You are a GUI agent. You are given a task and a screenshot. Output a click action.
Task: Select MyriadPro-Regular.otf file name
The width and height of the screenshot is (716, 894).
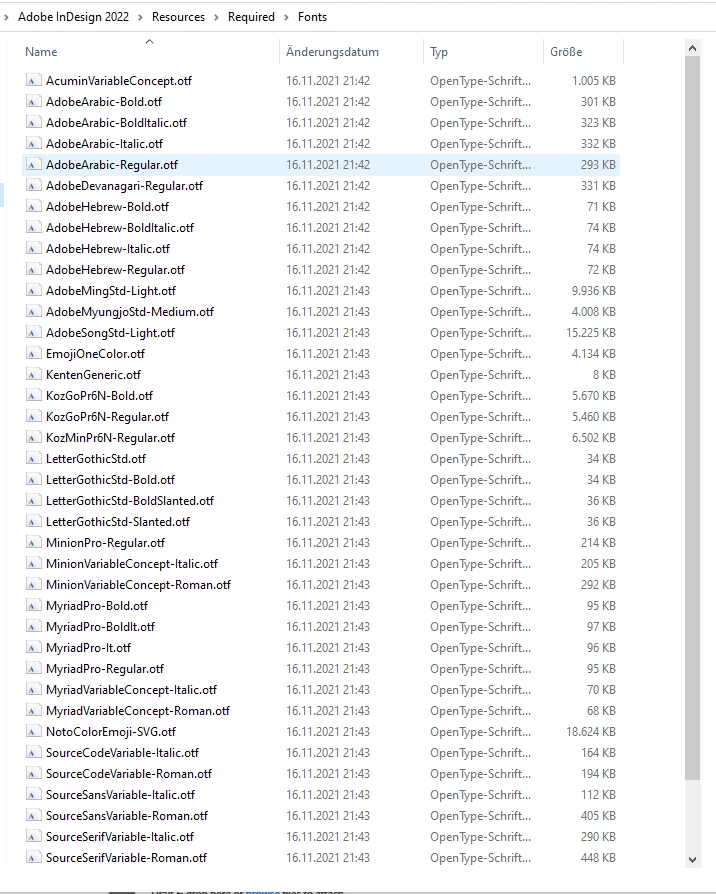click(105, 669)
